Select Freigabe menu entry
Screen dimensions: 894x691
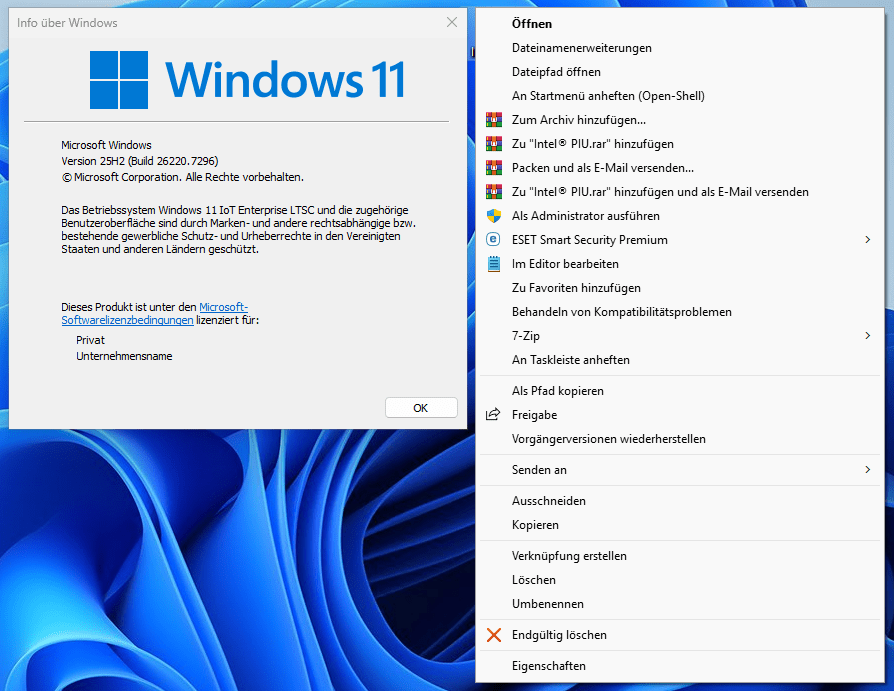pos(680,414)
